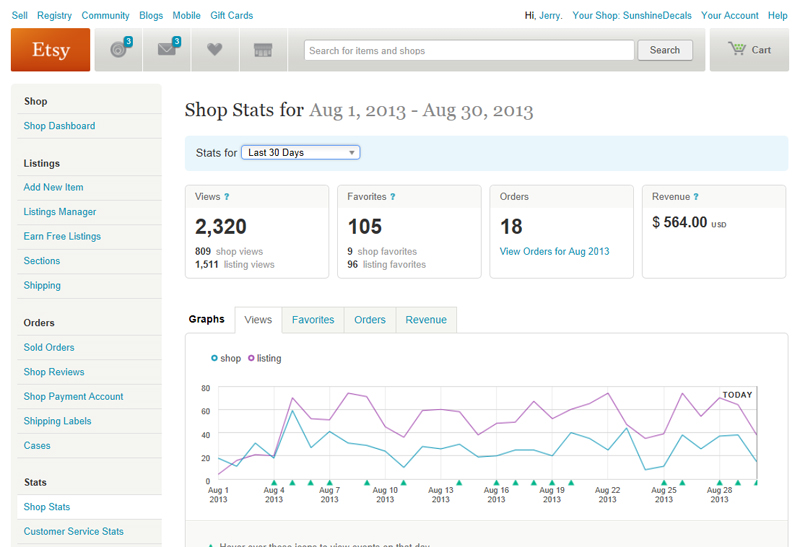Open View Orders for Aug 2013
This screenshot has height=547, width=800.
(554, 252)
